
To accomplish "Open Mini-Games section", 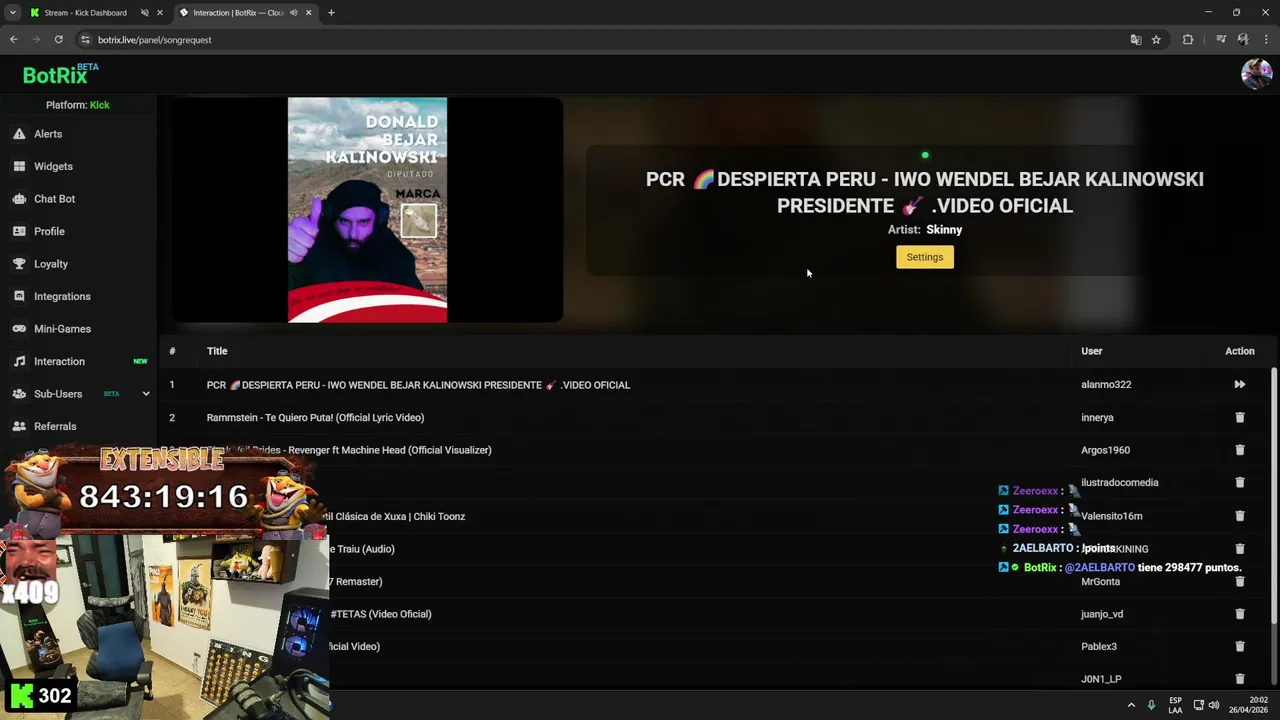I will tap(62, 329).
